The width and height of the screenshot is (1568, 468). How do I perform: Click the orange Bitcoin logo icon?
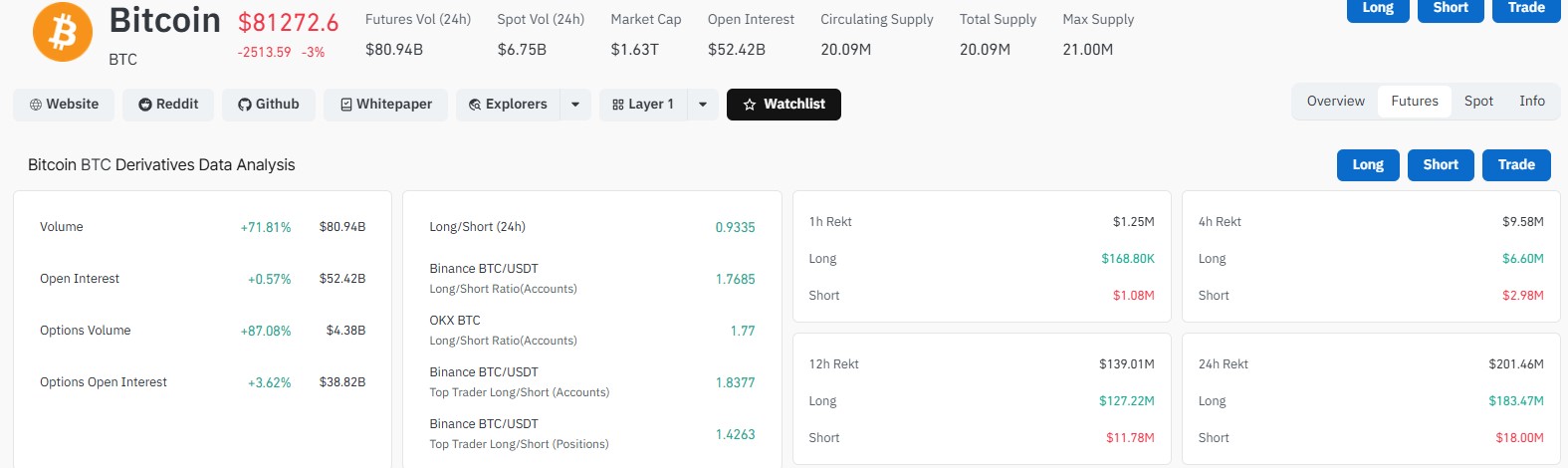63,32
